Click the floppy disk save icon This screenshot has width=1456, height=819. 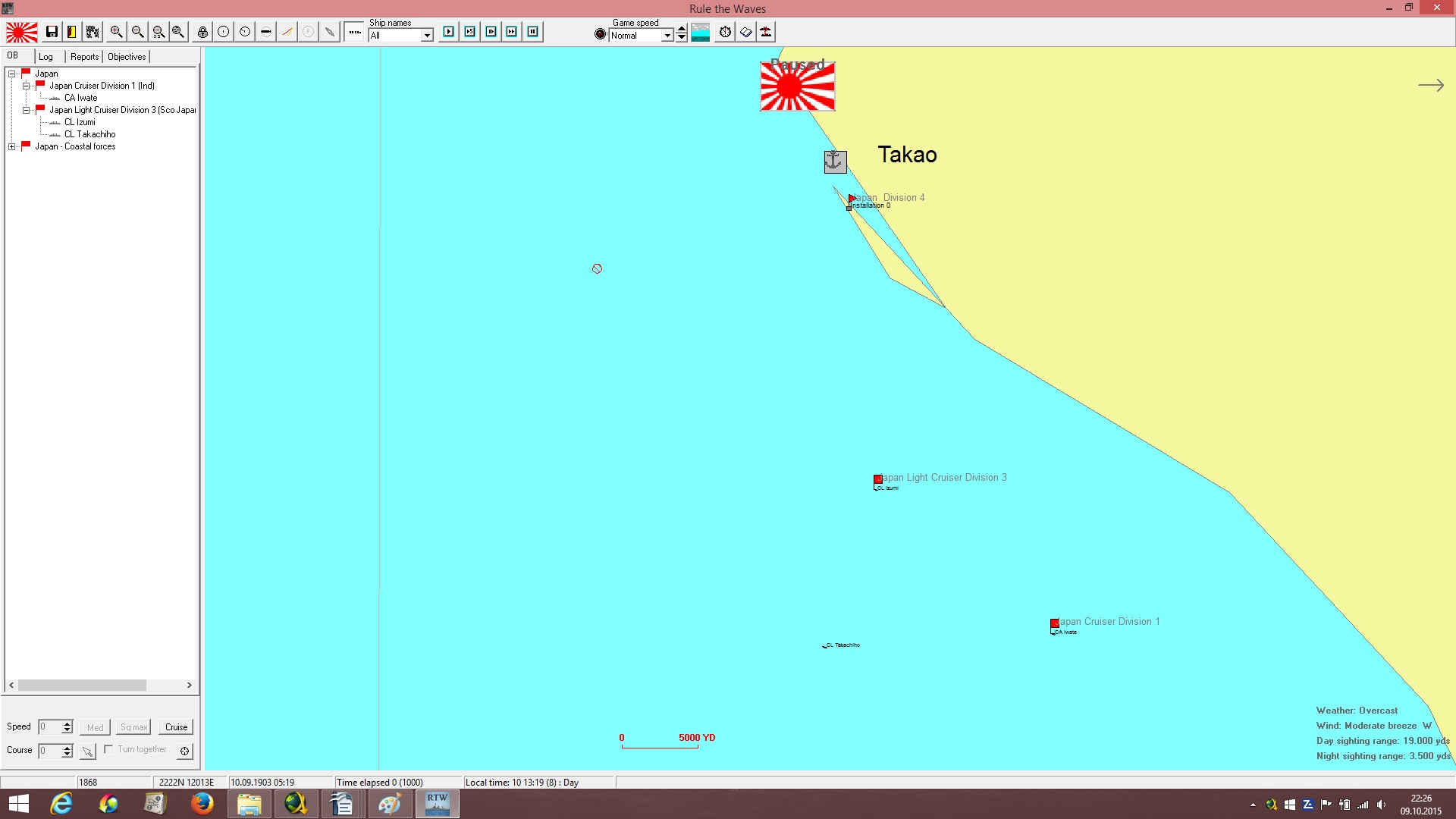pos(52,32)
